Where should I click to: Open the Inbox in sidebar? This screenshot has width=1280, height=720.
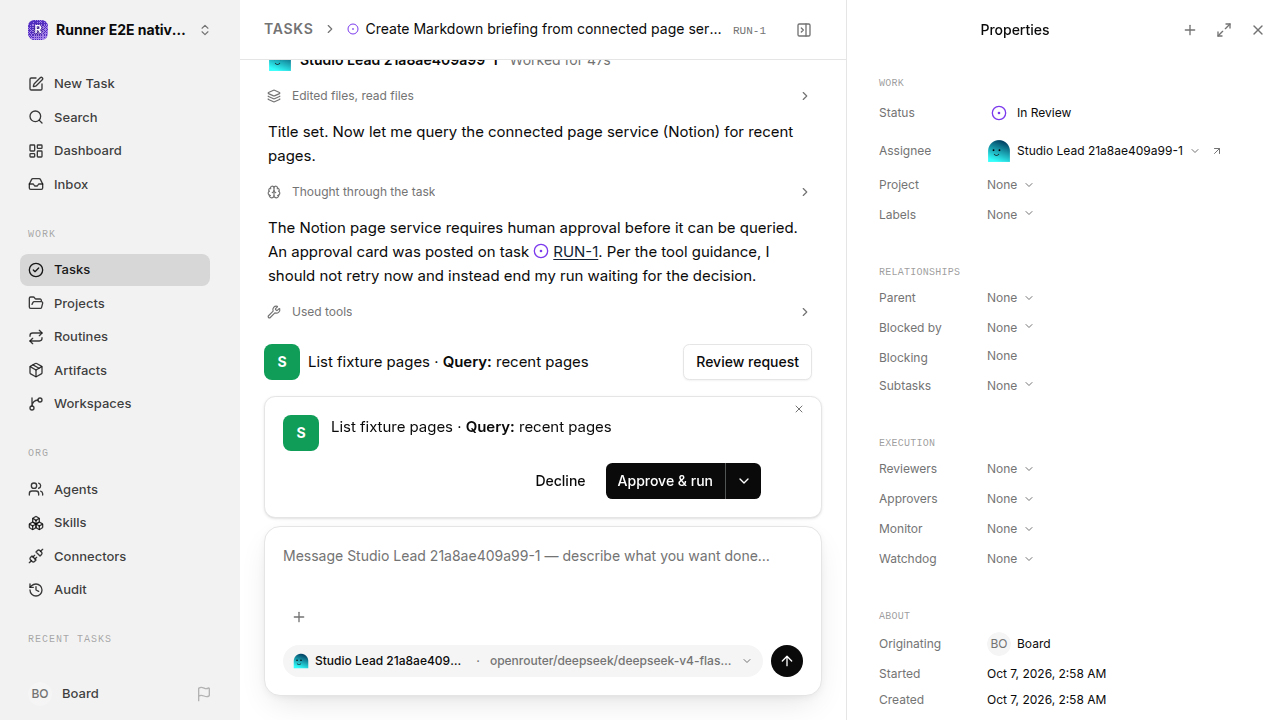pos(115,185)
